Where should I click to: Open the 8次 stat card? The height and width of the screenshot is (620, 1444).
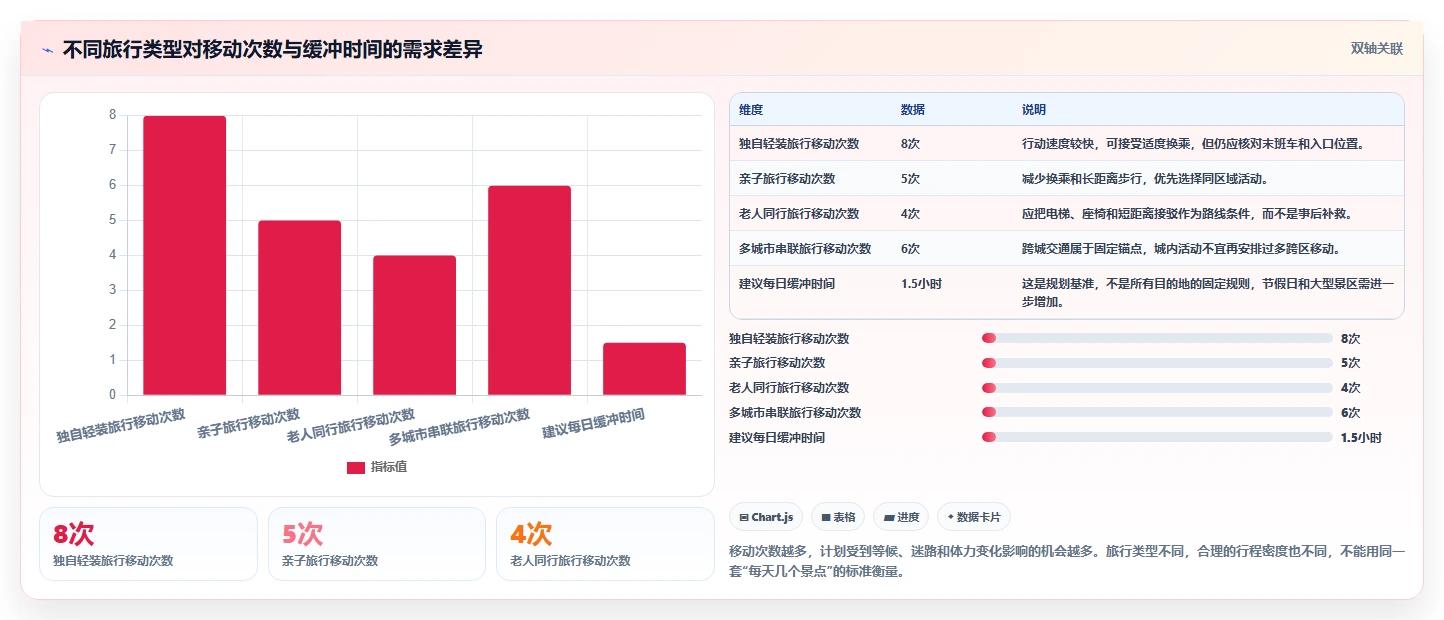(149, 543)
